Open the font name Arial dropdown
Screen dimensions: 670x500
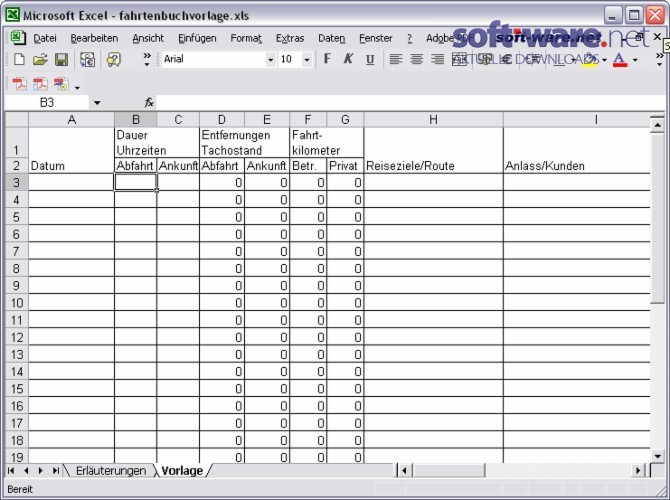(x=270, y=60)
